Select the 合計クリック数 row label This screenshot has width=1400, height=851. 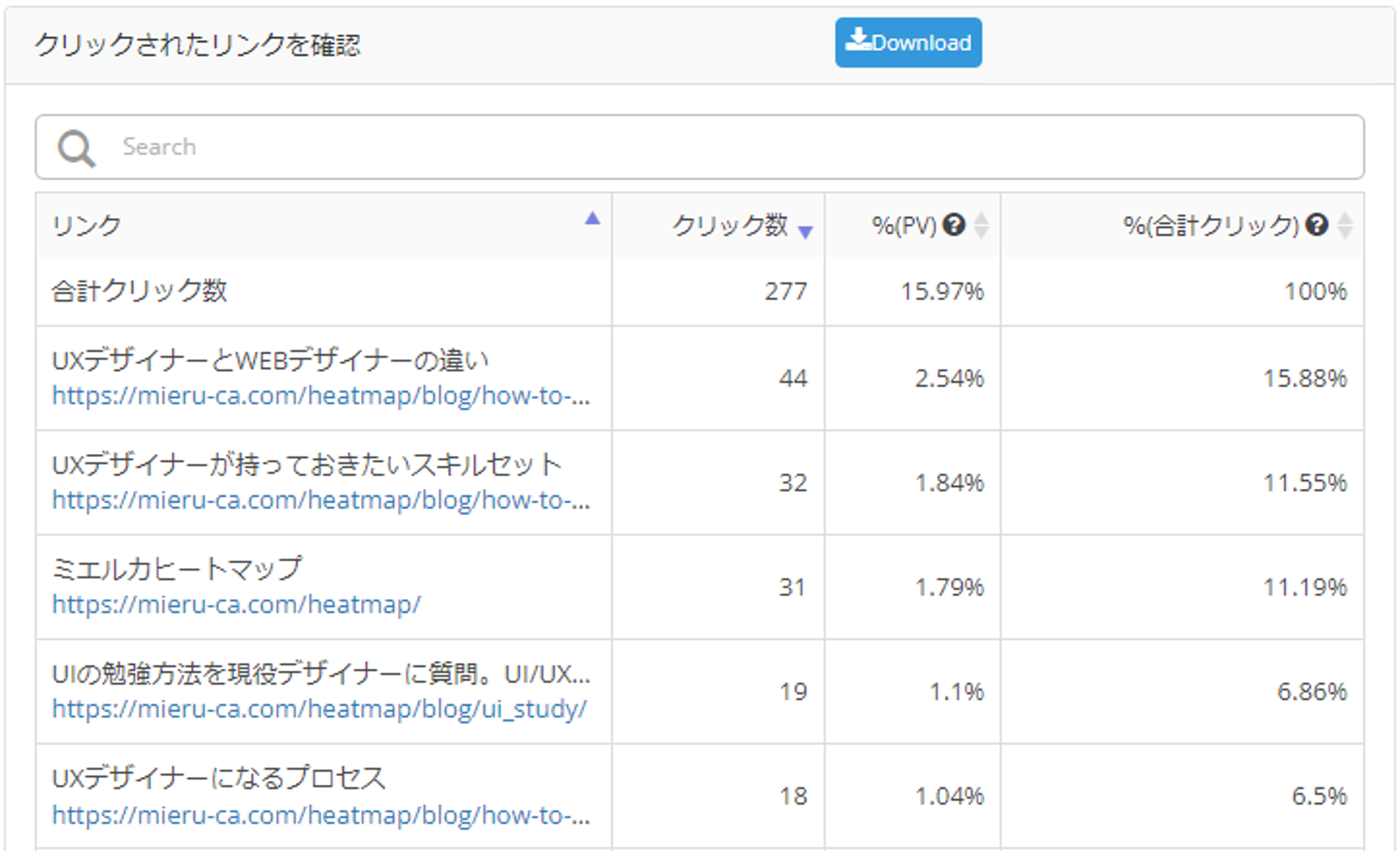pyautogui.click(x=139, y=291)
